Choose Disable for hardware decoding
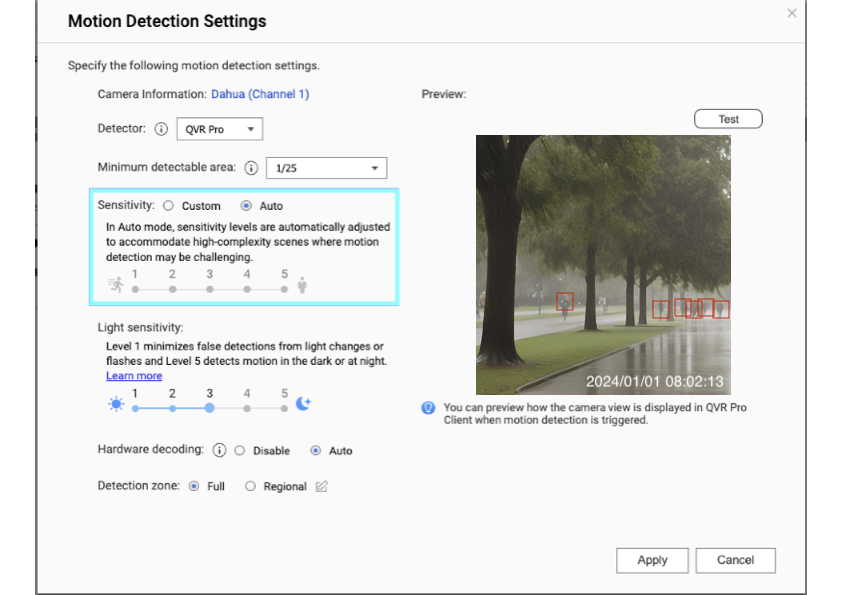 click(240, 451)
